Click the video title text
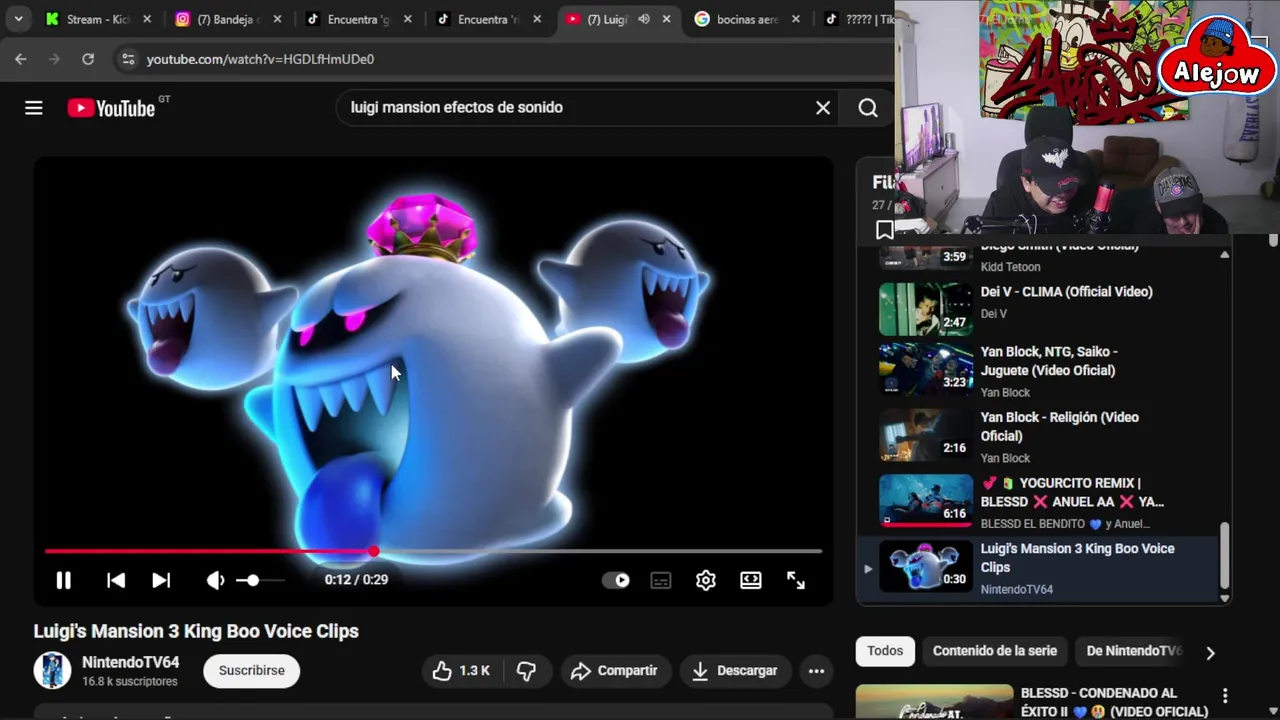 click(196, 631)
